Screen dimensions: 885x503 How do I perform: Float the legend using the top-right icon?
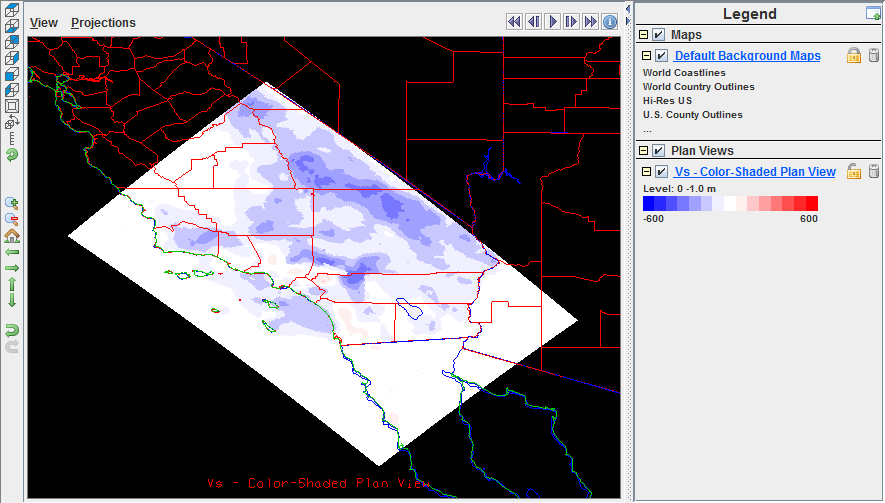click(873, 13)
